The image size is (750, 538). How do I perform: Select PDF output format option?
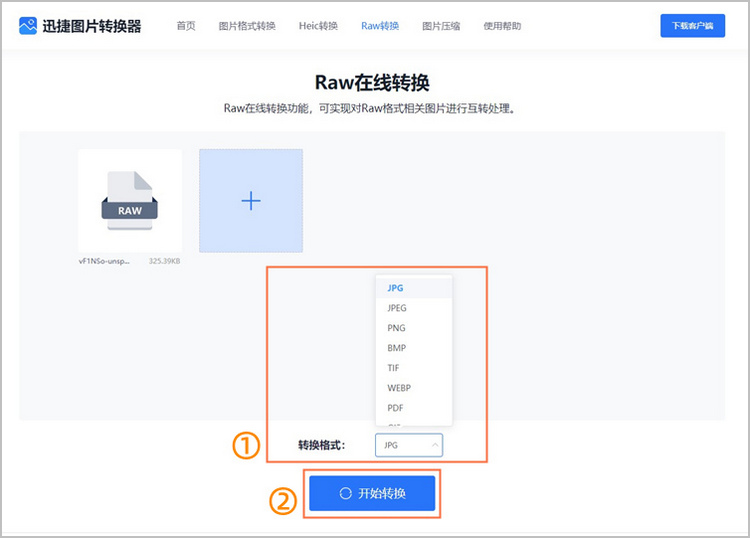[395, 408]
